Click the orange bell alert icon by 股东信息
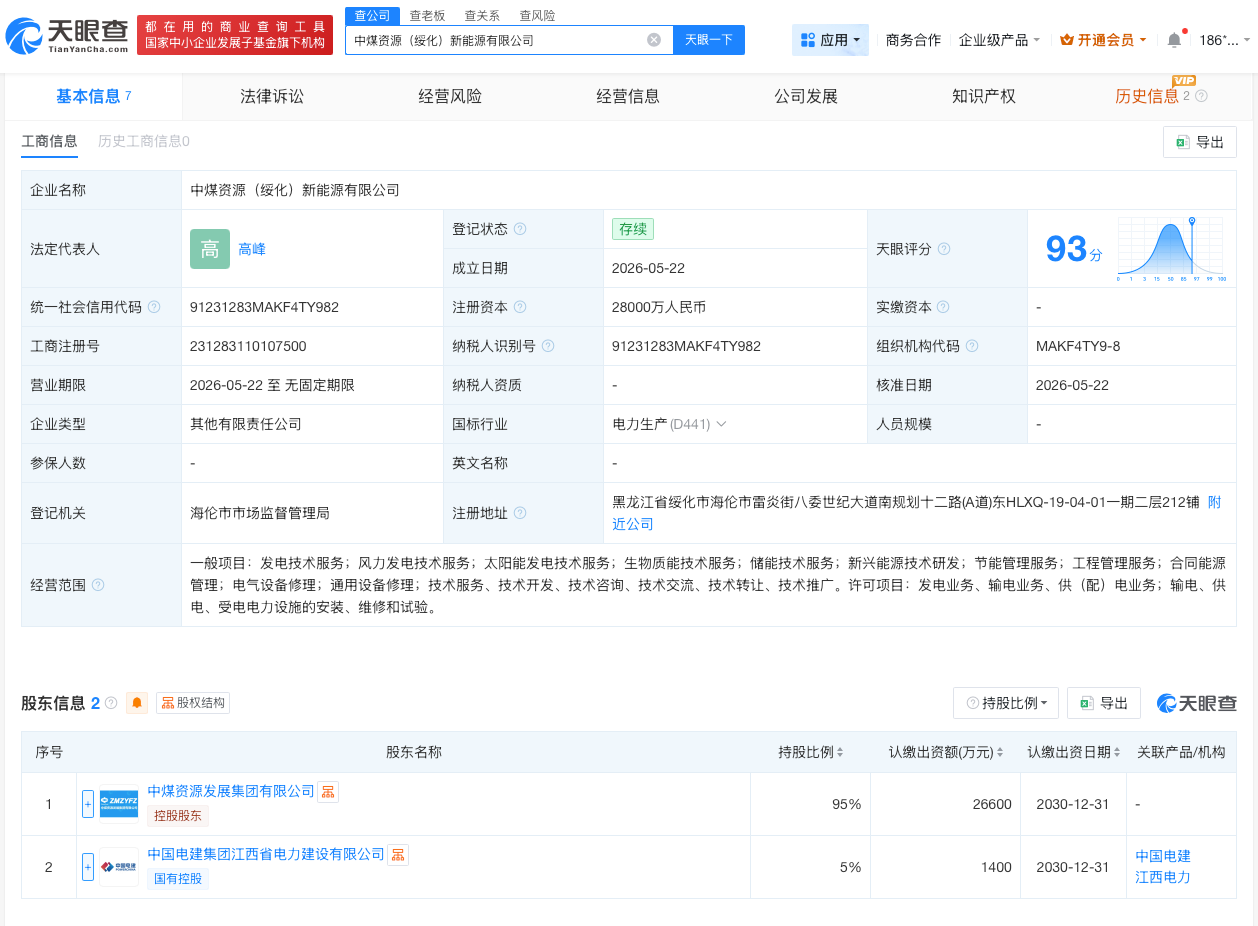1258x926 pixels. (137, 703)
